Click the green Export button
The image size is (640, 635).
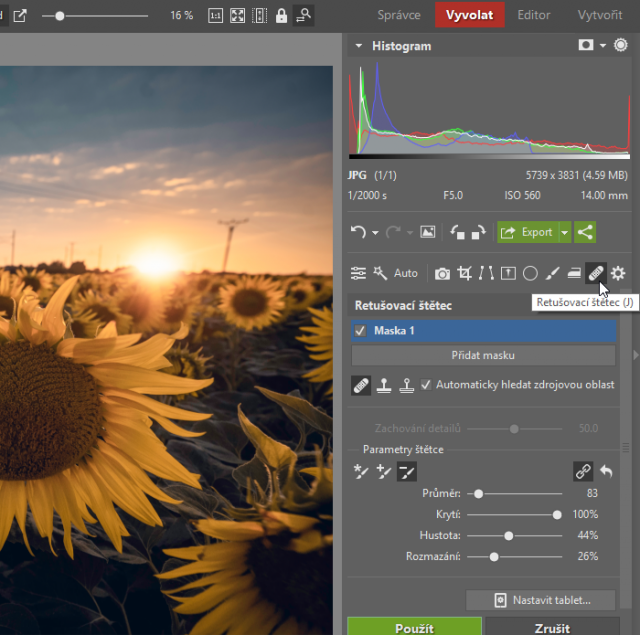(x=528, y=232)
